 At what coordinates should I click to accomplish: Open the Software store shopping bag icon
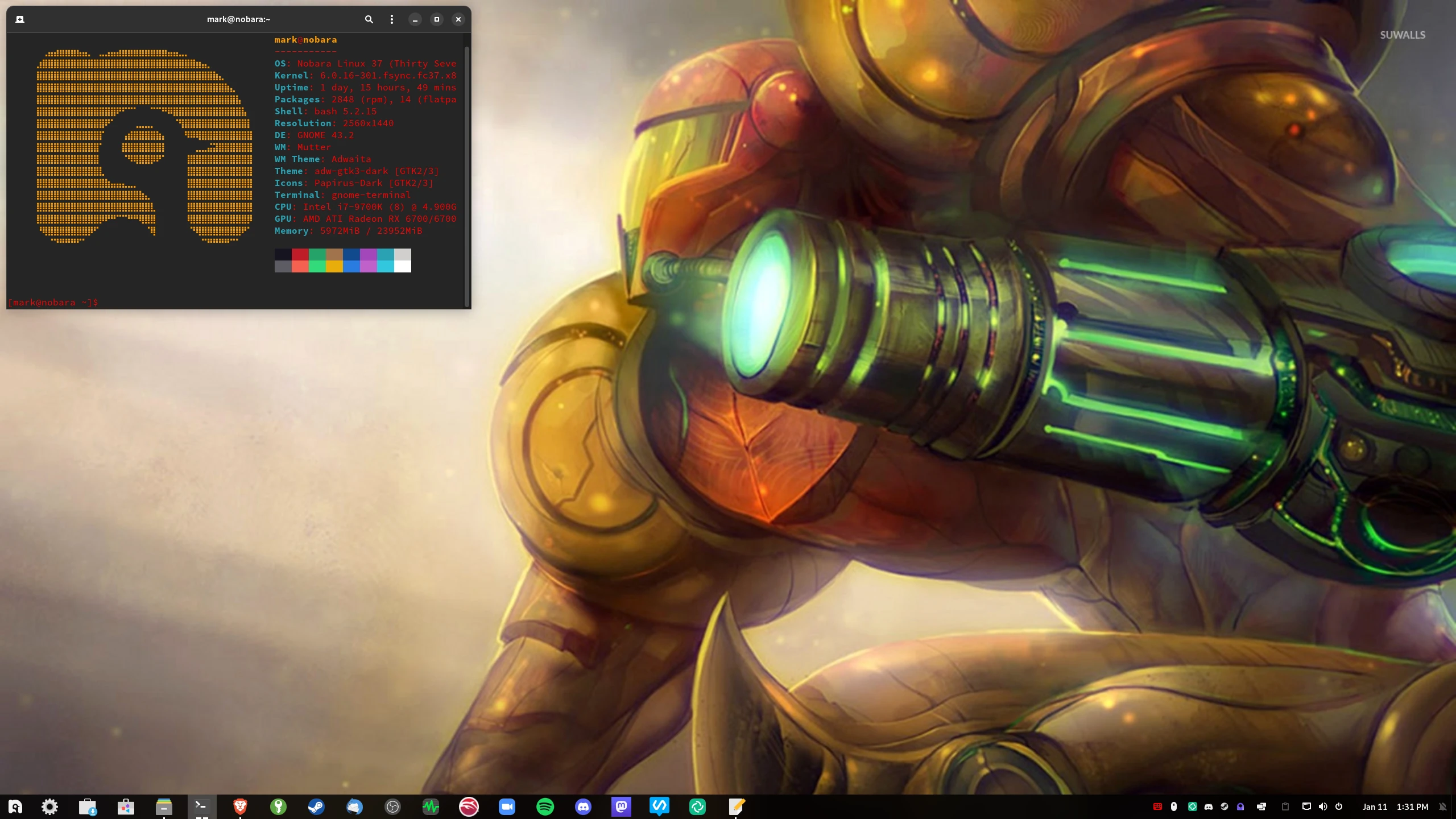coord(126,806)
